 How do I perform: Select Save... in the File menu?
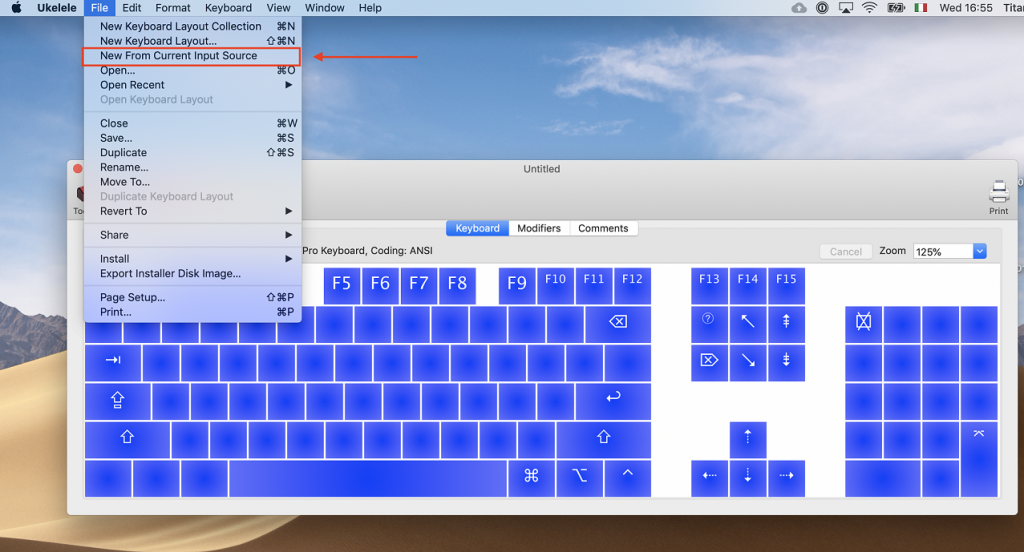click(x=193, y=138)
